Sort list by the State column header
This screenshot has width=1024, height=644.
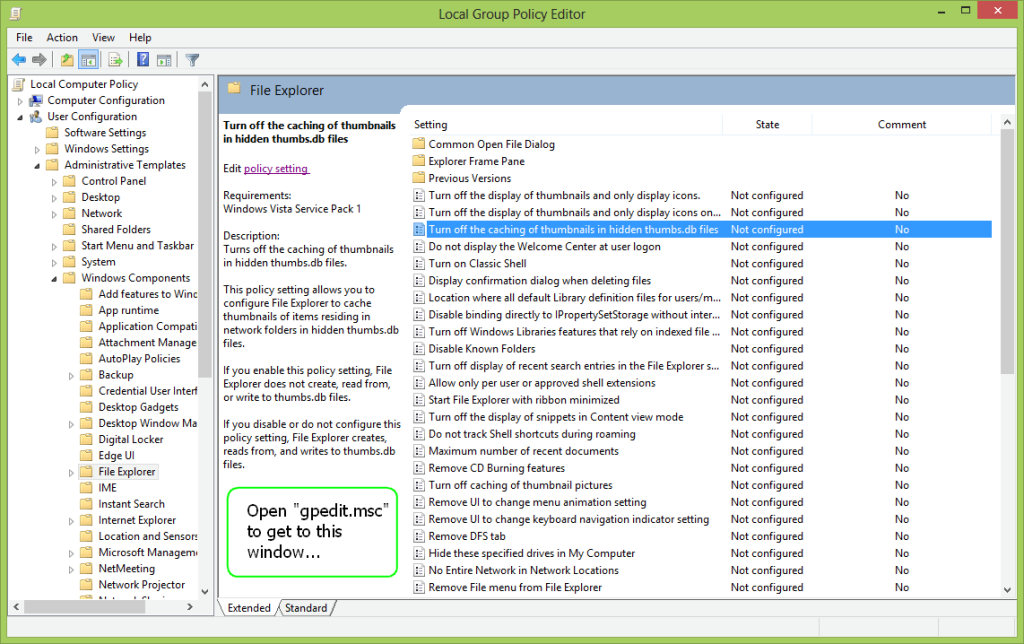[767, 124]
